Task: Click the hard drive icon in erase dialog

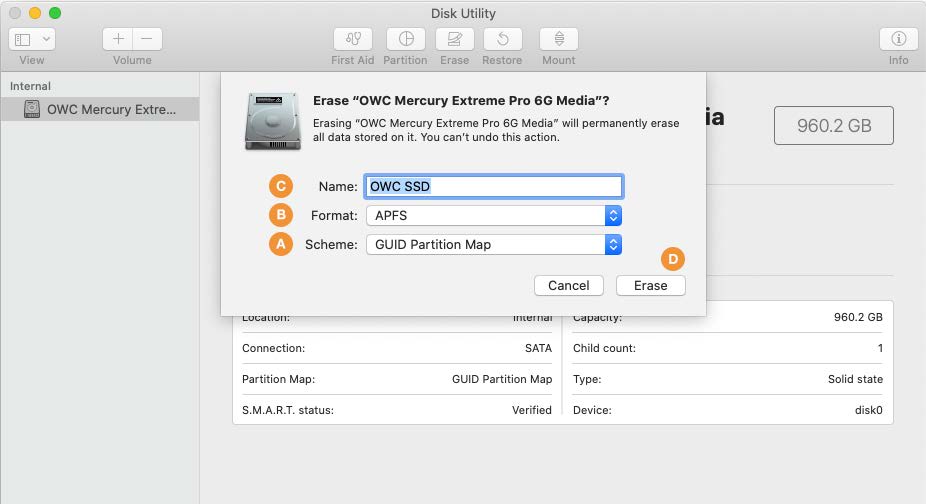Action: coord(270,121)
